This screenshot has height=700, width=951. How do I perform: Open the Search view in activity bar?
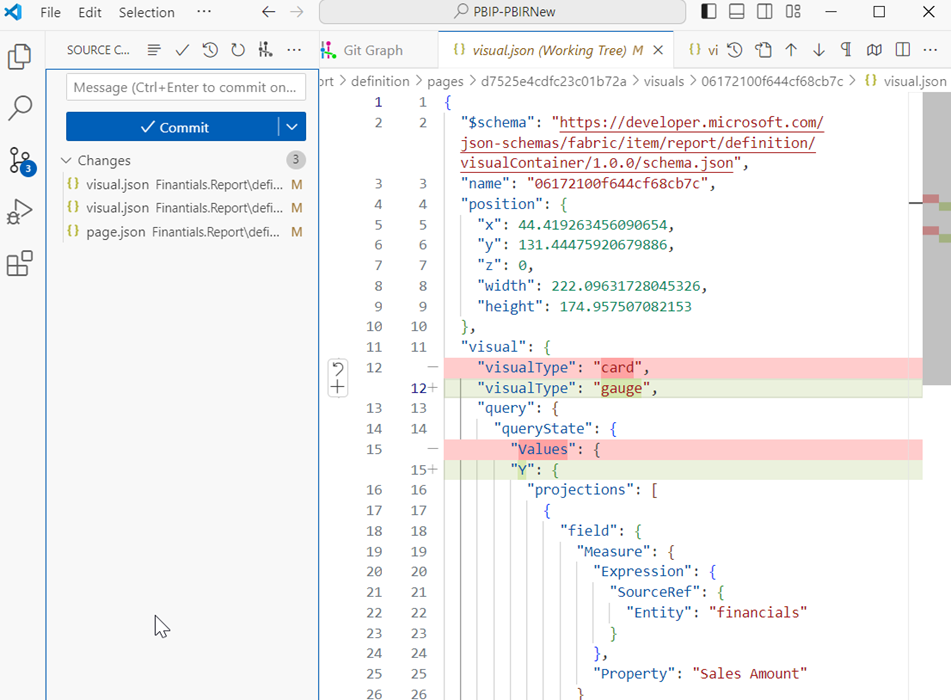19,108
